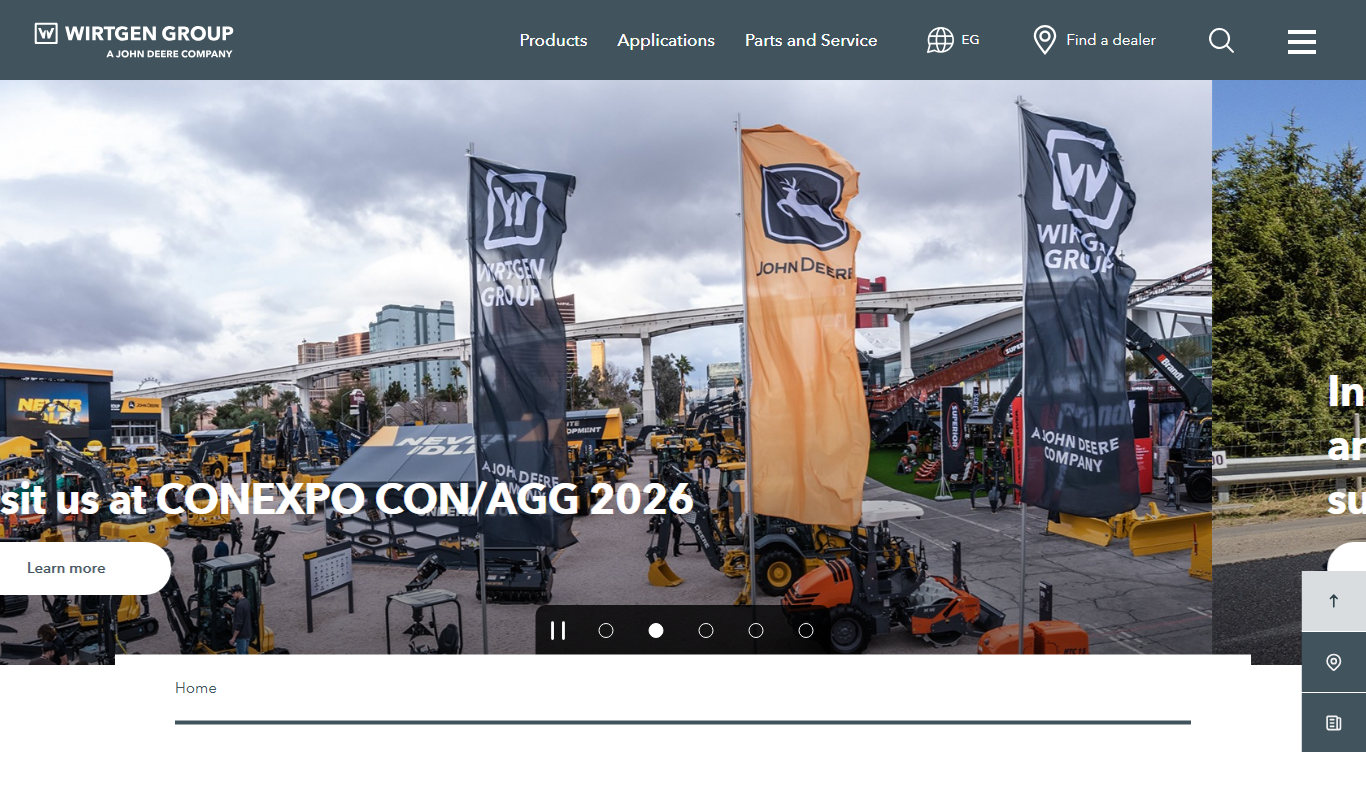Click the location pin next to Find a dealer

1044,40
